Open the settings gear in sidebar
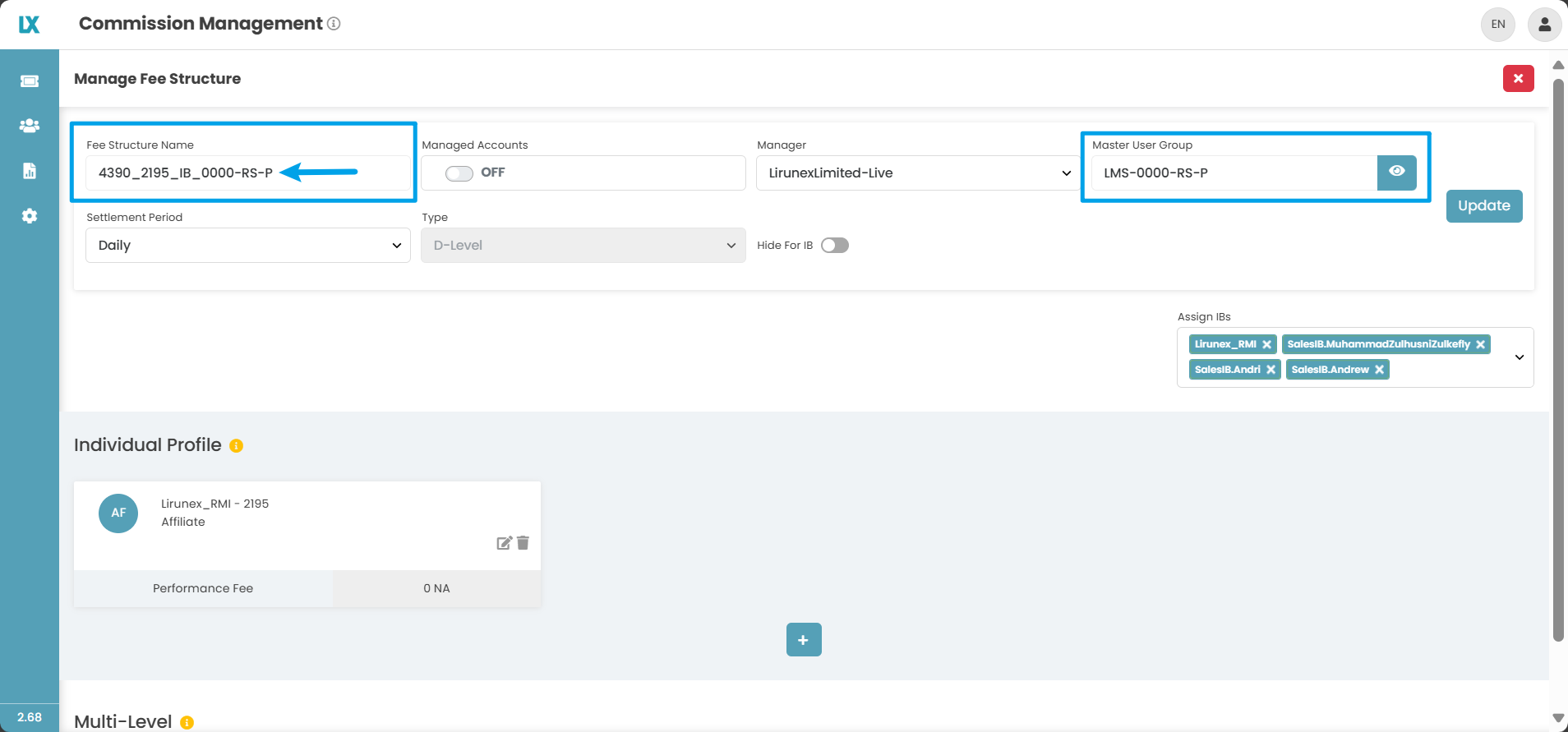Screen dimensions: 1568x732 coord(30,216)
